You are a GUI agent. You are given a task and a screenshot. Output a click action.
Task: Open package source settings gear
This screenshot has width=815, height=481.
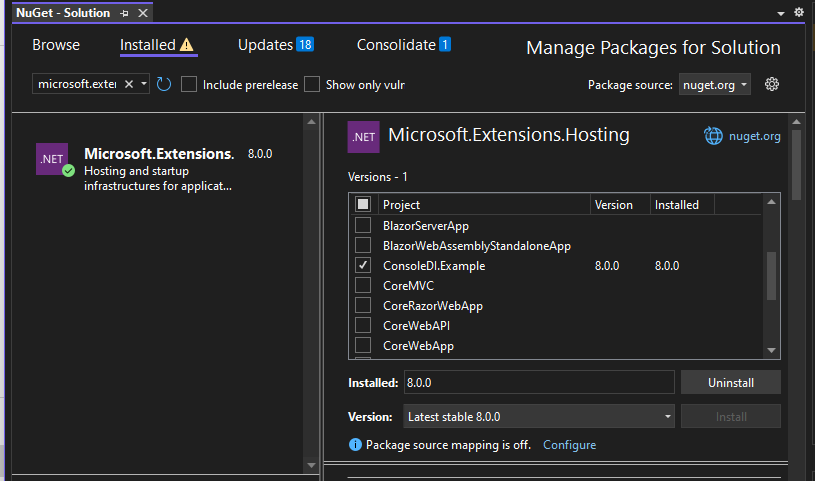[772, 85]
